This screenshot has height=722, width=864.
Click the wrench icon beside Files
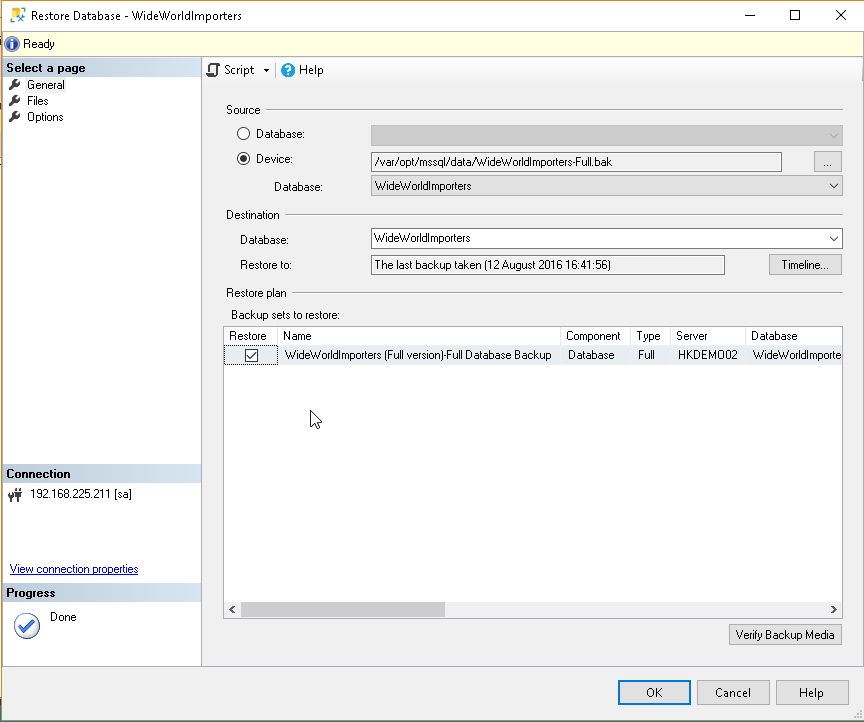(x=15, y=101)
